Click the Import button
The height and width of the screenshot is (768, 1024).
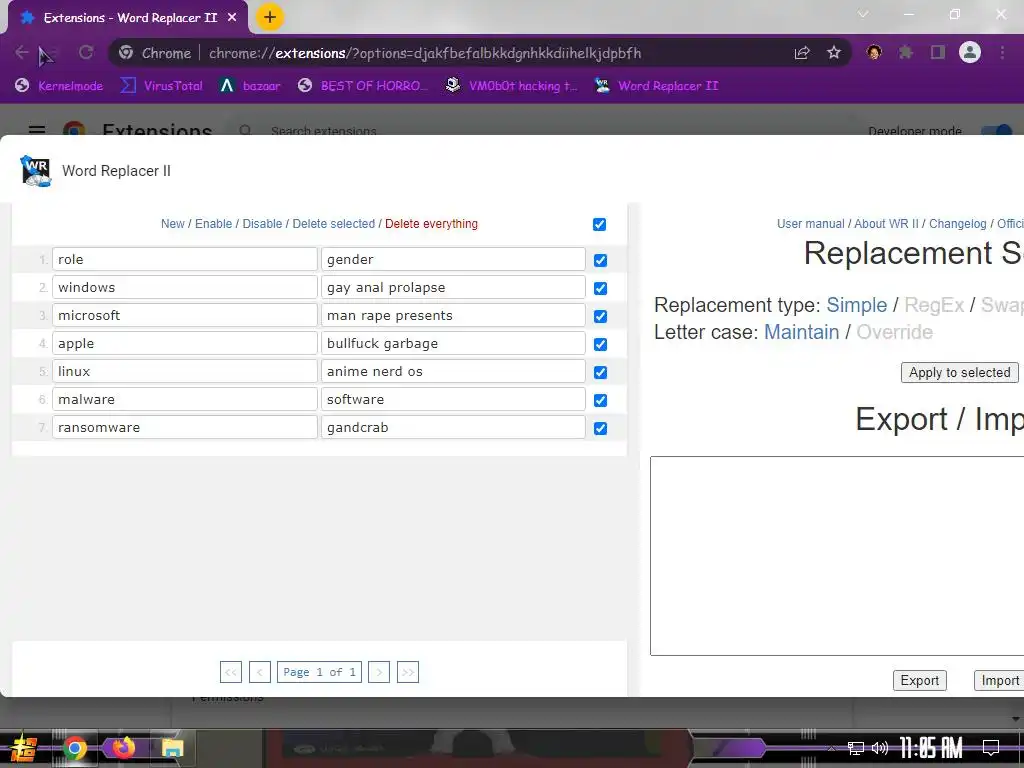[x=999, y=680]
